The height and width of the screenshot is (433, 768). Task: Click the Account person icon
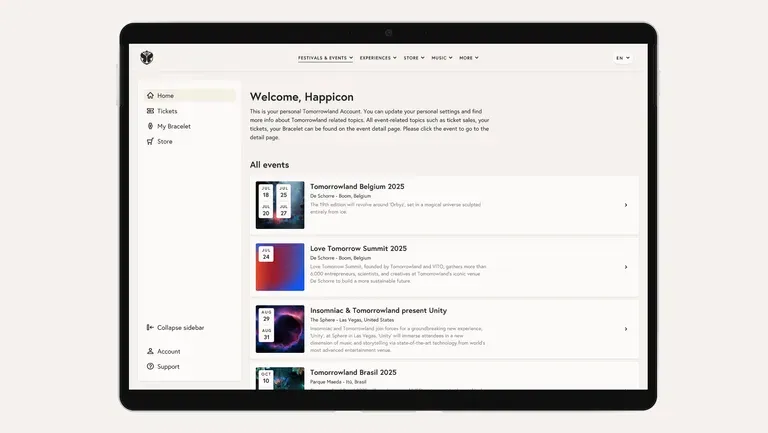click(150, 351)
